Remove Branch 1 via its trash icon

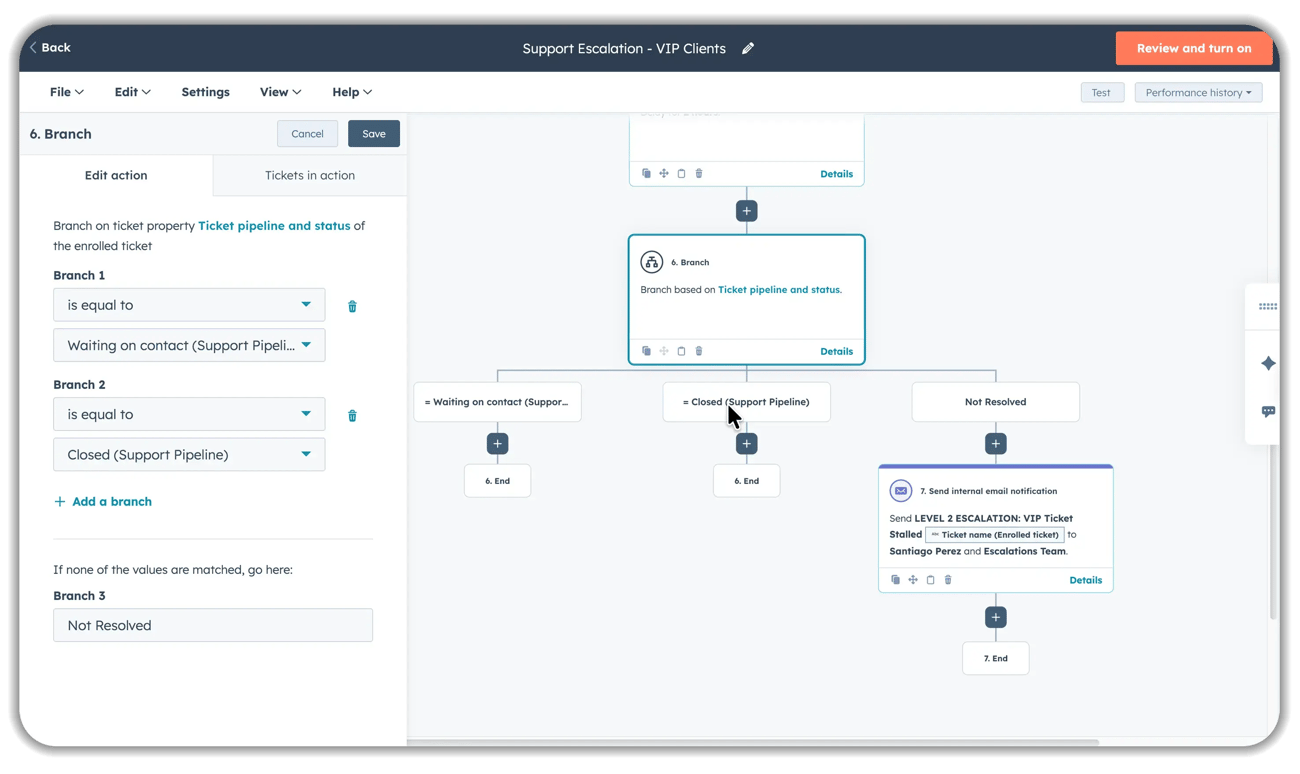[351, 306]
